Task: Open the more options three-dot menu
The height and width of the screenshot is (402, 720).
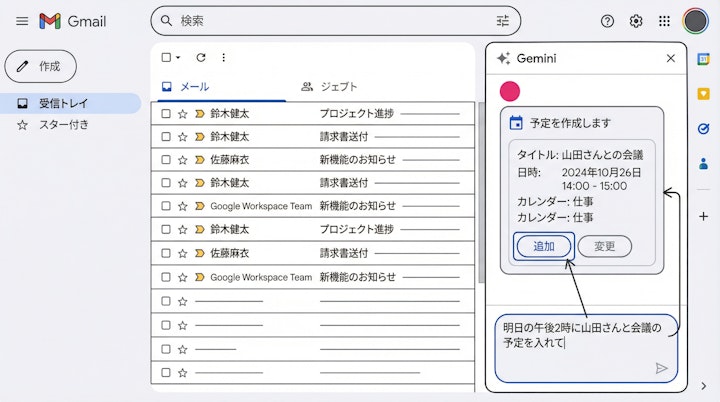Action: click(x=224, y=57)
